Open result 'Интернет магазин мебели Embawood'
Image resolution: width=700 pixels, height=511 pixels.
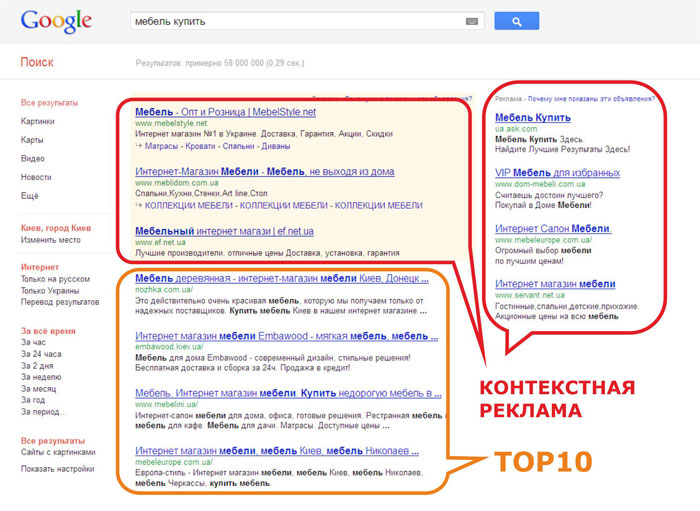287,336
